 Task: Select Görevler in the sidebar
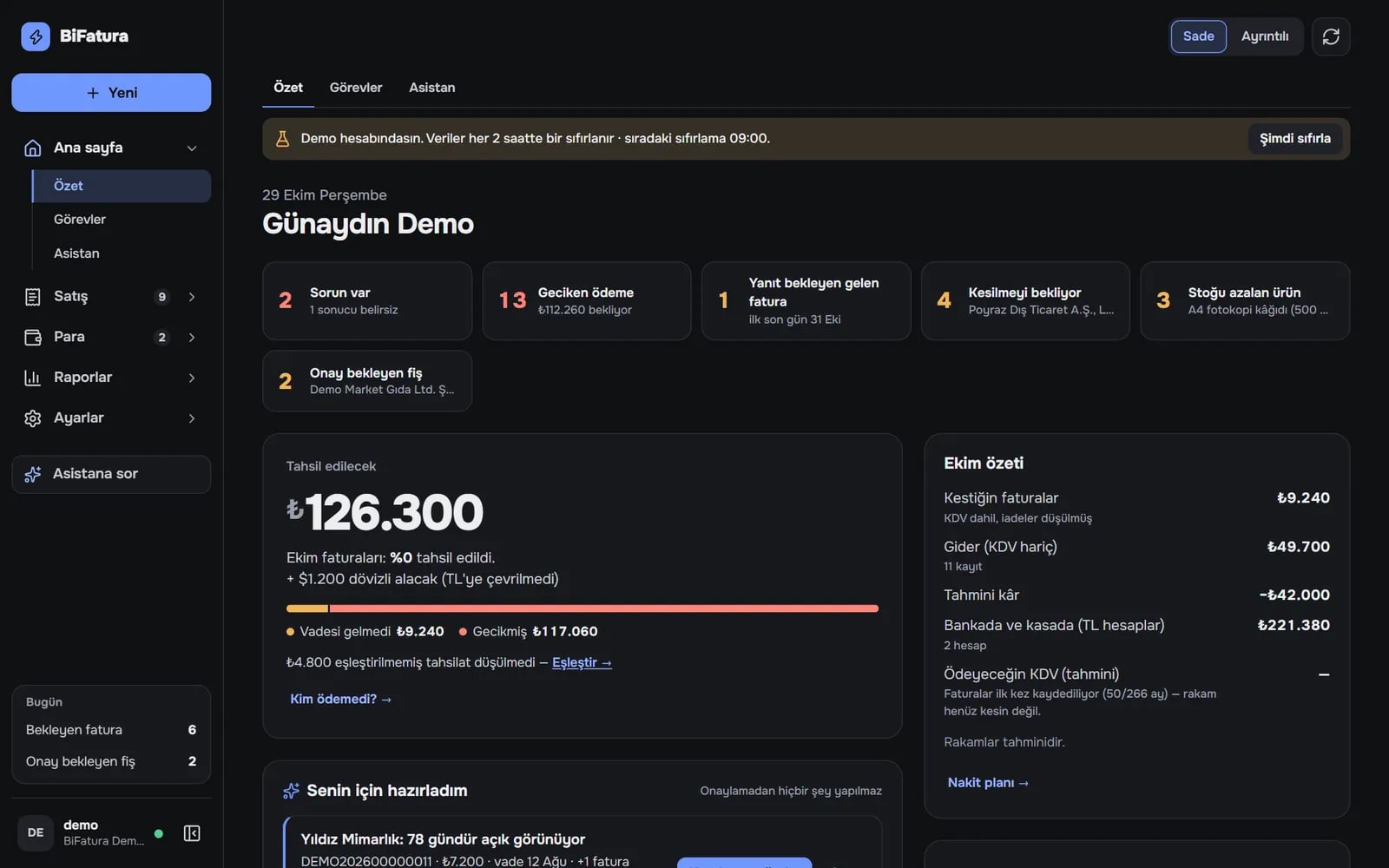click(122, 220)
